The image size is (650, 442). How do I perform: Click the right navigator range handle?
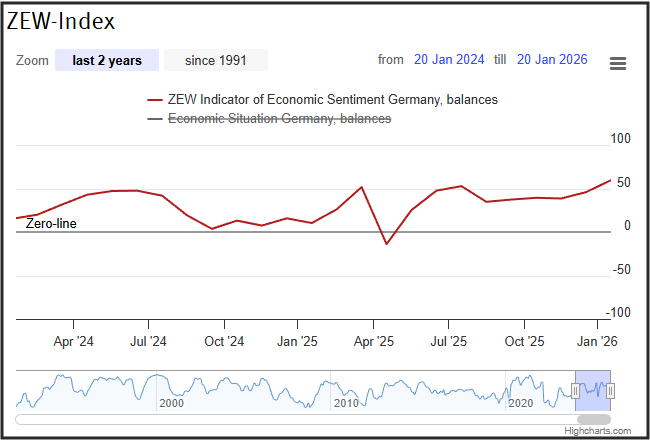coord(610,390)
